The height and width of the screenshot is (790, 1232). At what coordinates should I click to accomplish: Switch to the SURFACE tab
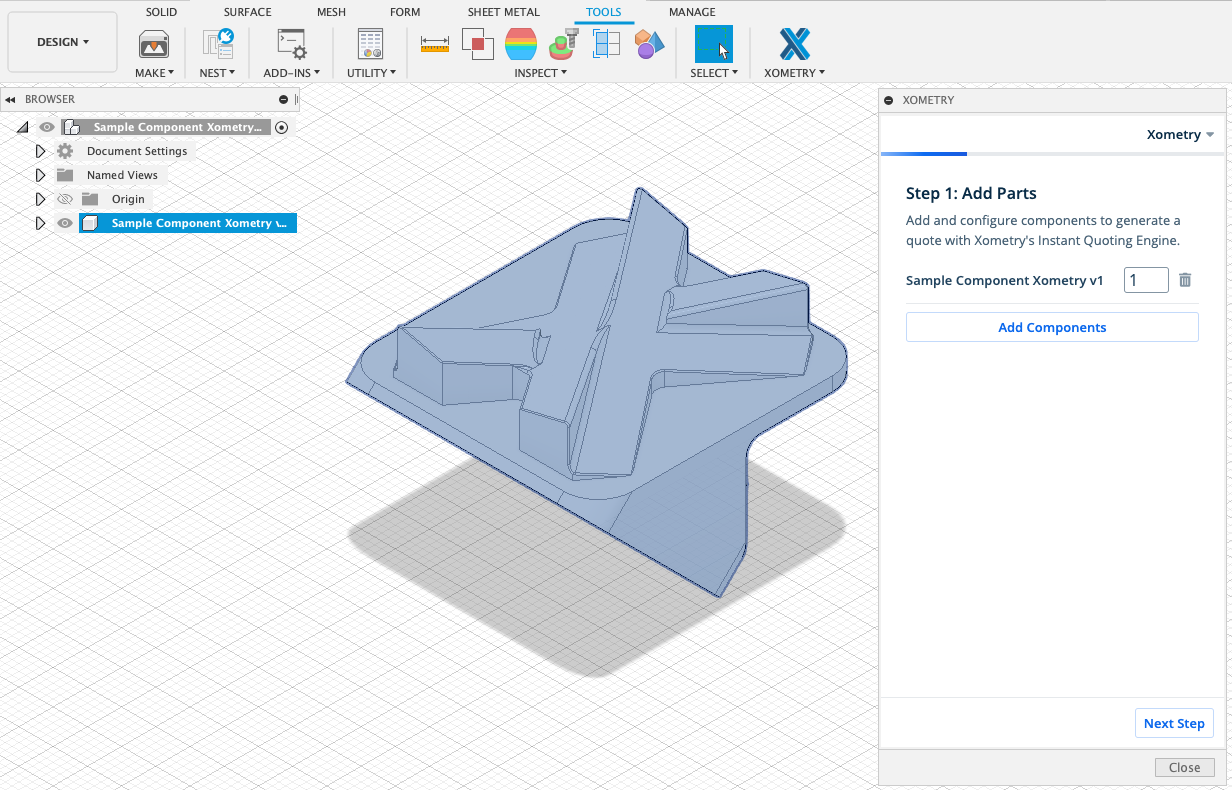click(x=247, y=12)
